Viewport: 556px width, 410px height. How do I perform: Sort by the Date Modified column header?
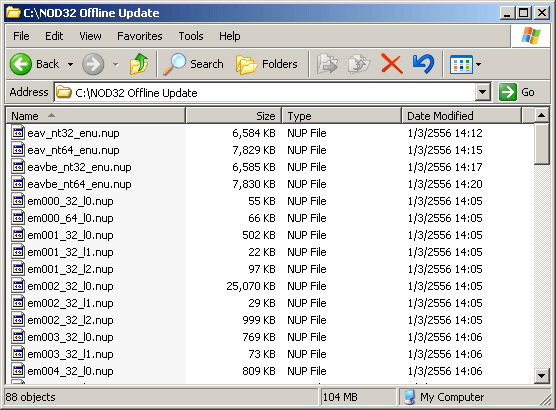point(461,116)
